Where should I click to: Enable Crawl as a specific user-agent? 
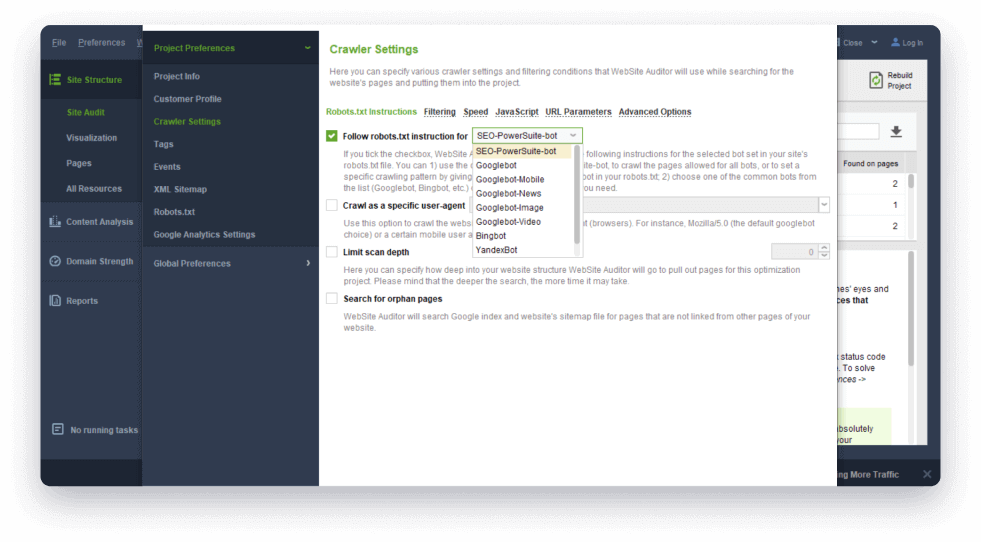pyautogui.click(x=332, y=205)
